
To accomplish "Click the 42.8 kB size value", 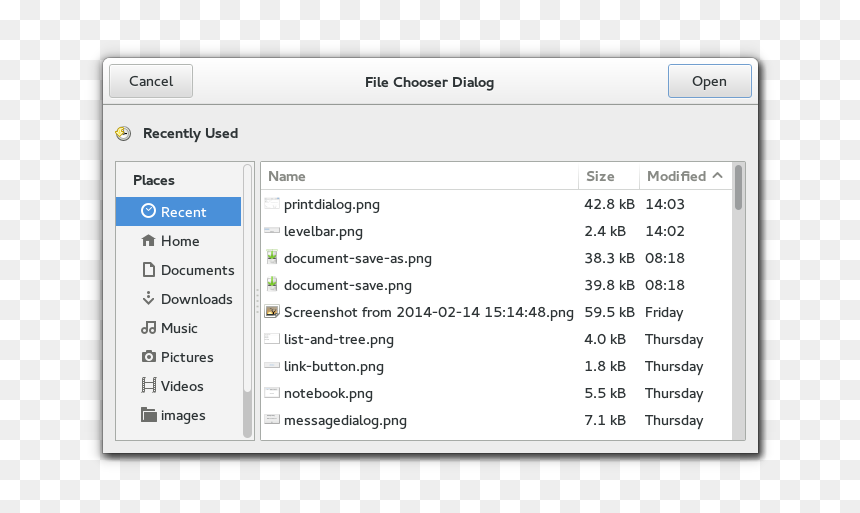I will (x=609, y=204).
